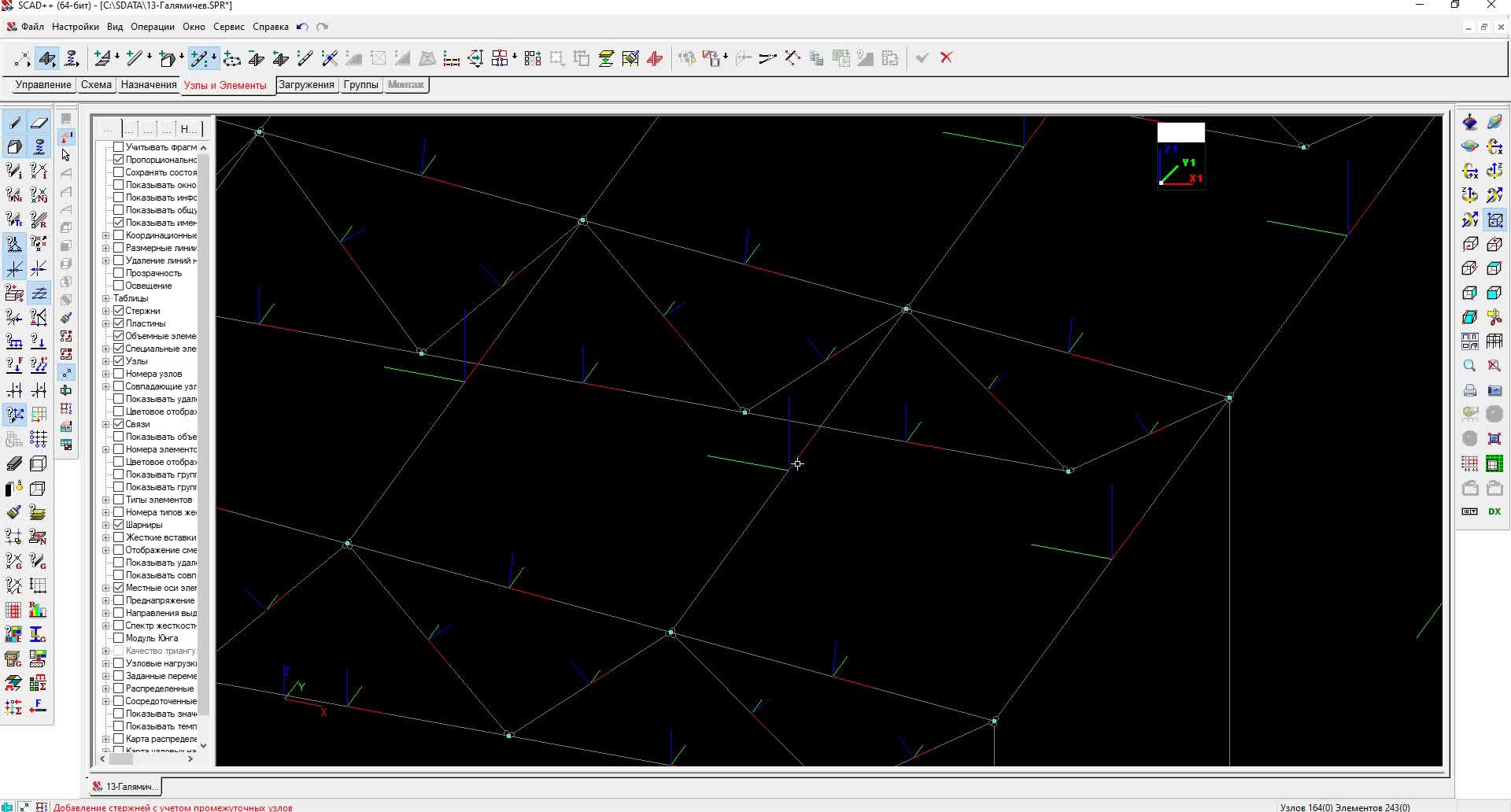Switch to the Схема tab

coord(96,85)
